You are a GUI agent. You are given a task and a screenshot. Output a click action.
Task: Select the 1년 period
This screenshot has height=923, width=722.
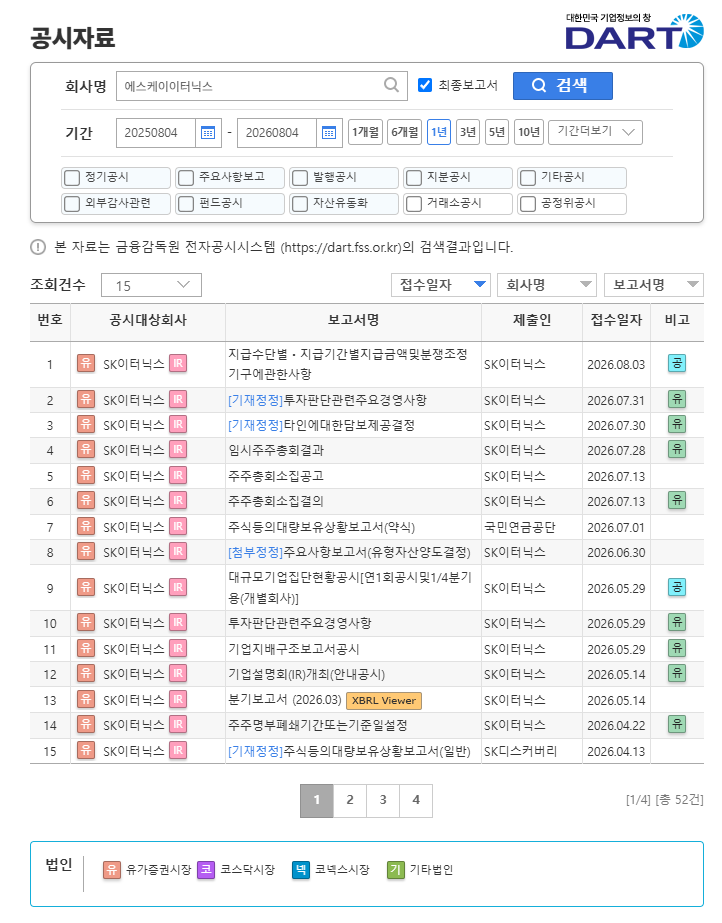click(439, 132)
